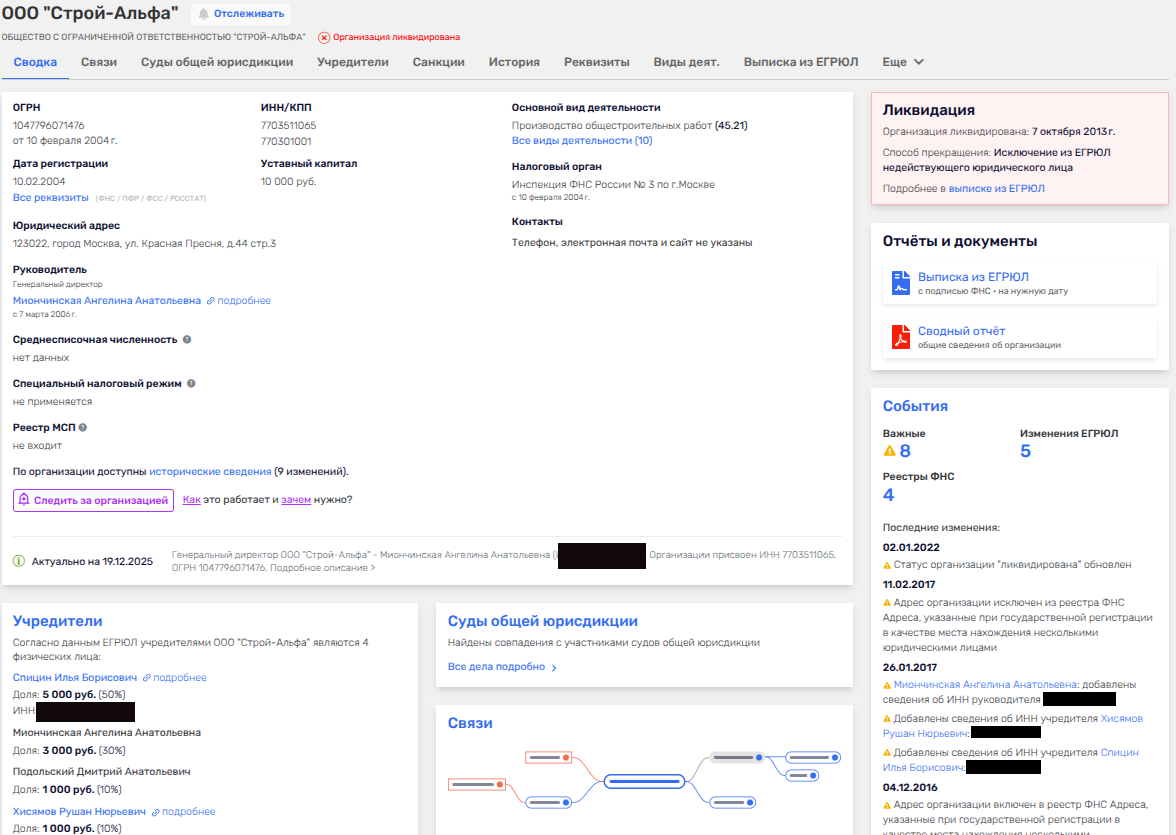Click link icon next to director's подробнее
Image resolution: width=1176 pixels, height=835 pixels.
tap(211, 301)
